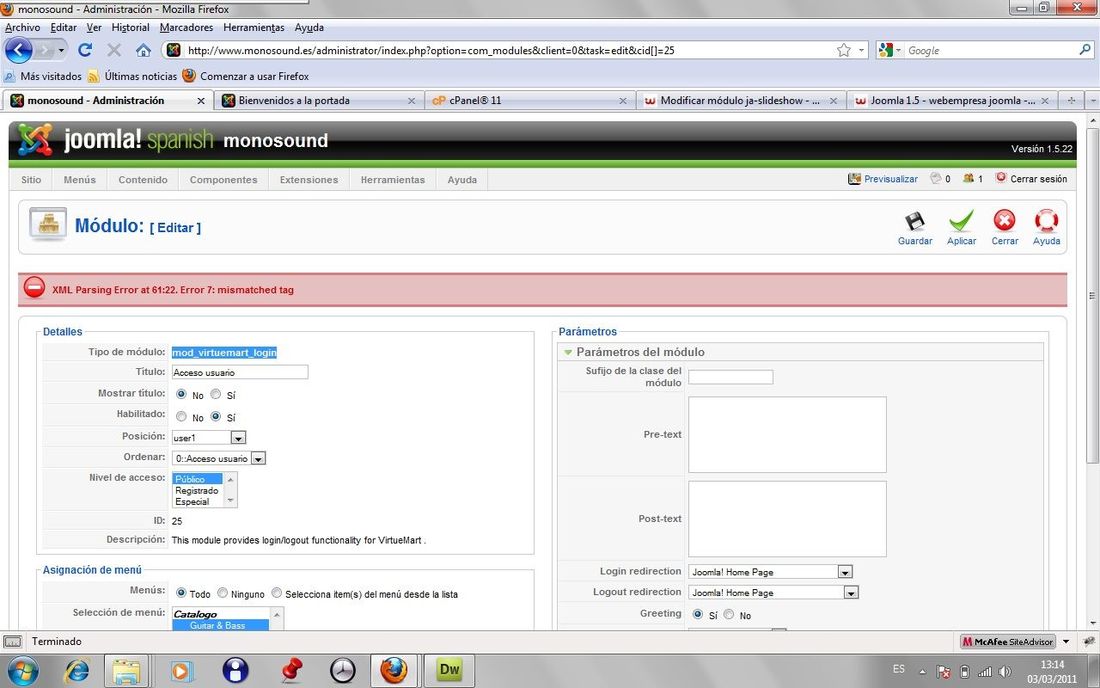Click the Pre-text textarea
The image size is (1100, 688).
(787, 435)
